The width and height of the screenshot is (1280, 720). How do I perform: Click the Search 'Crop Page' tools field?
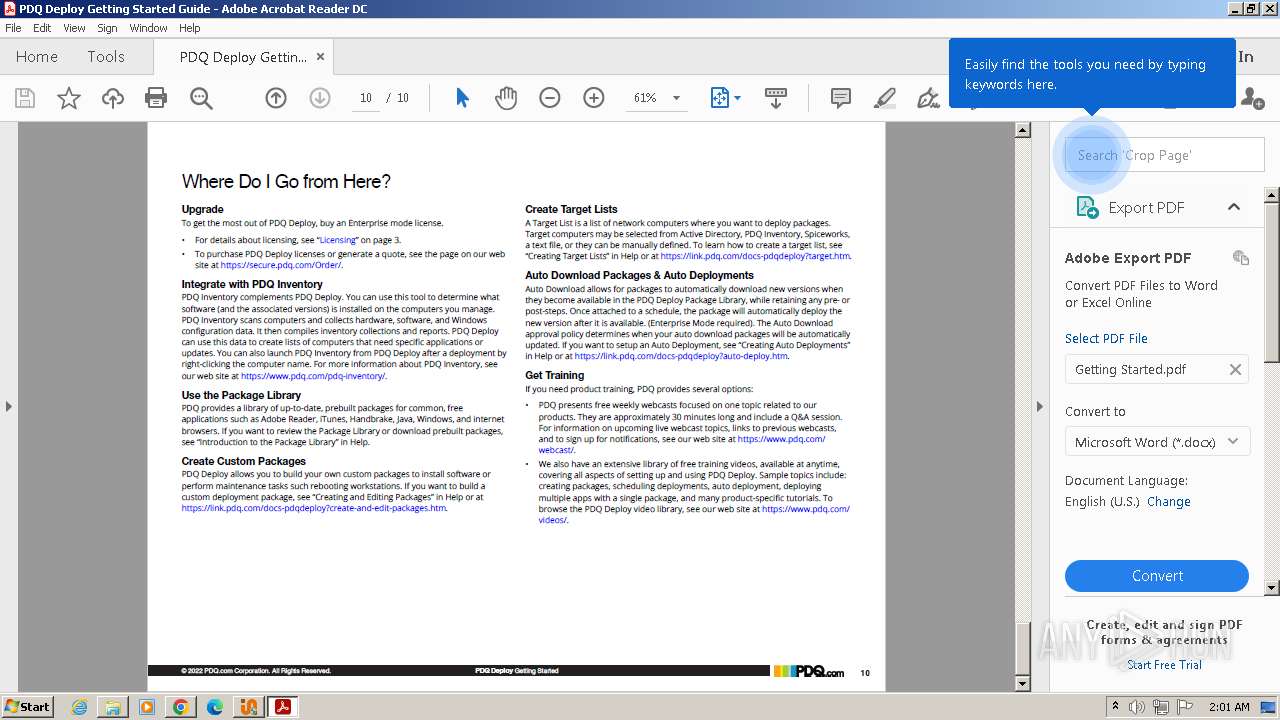[1164, 155]
